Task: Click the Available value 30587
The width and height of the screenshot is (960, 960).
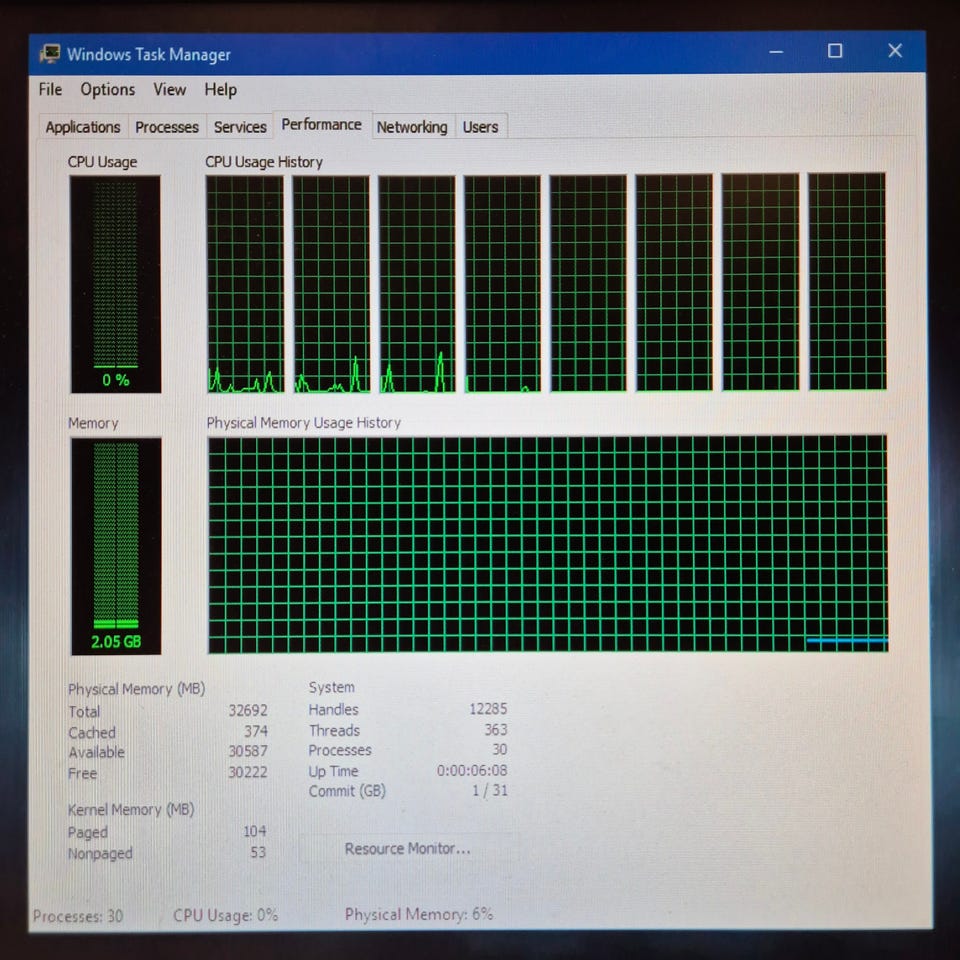Action: click(248, 751)
